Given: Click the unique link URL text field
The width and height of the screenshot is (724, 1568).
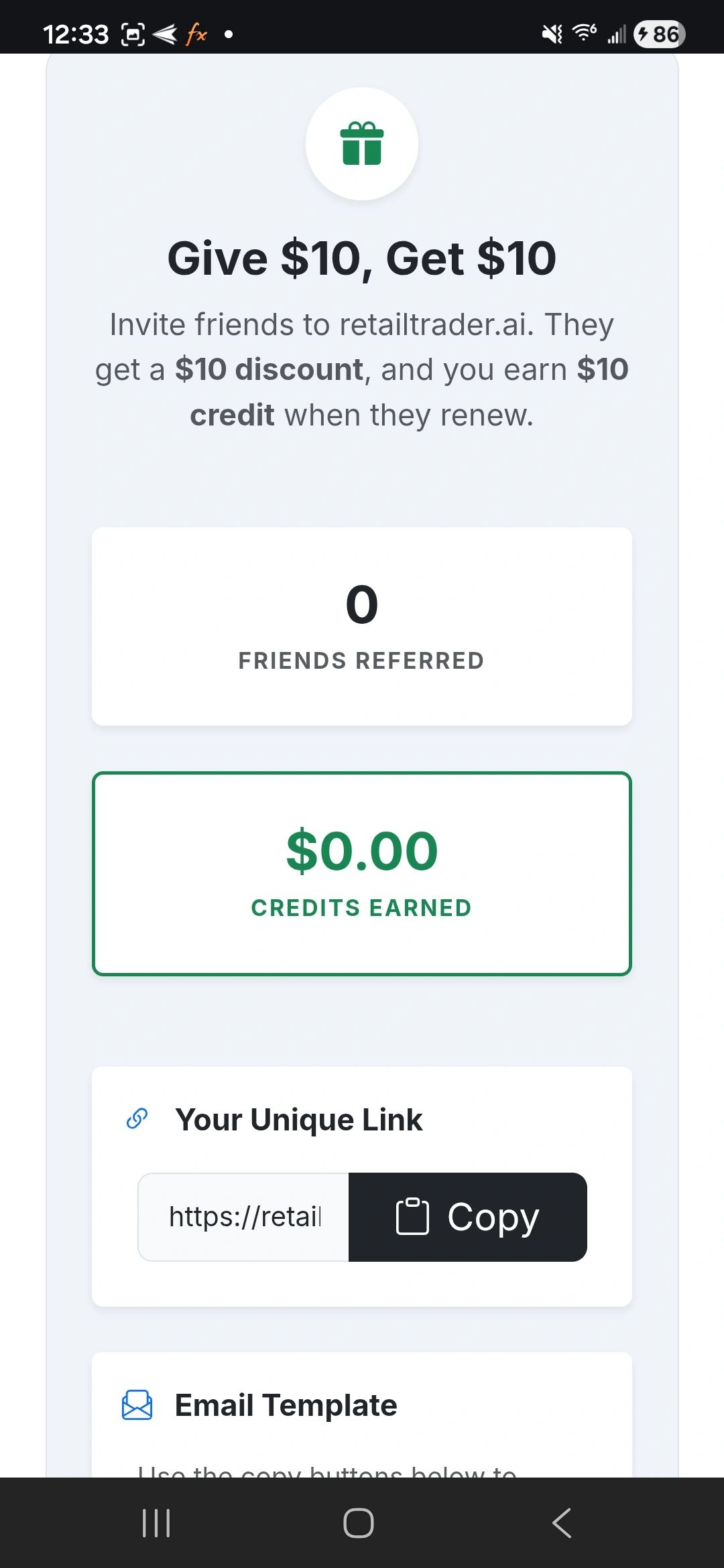Looking at the screenshot, I should [244, 1216].
